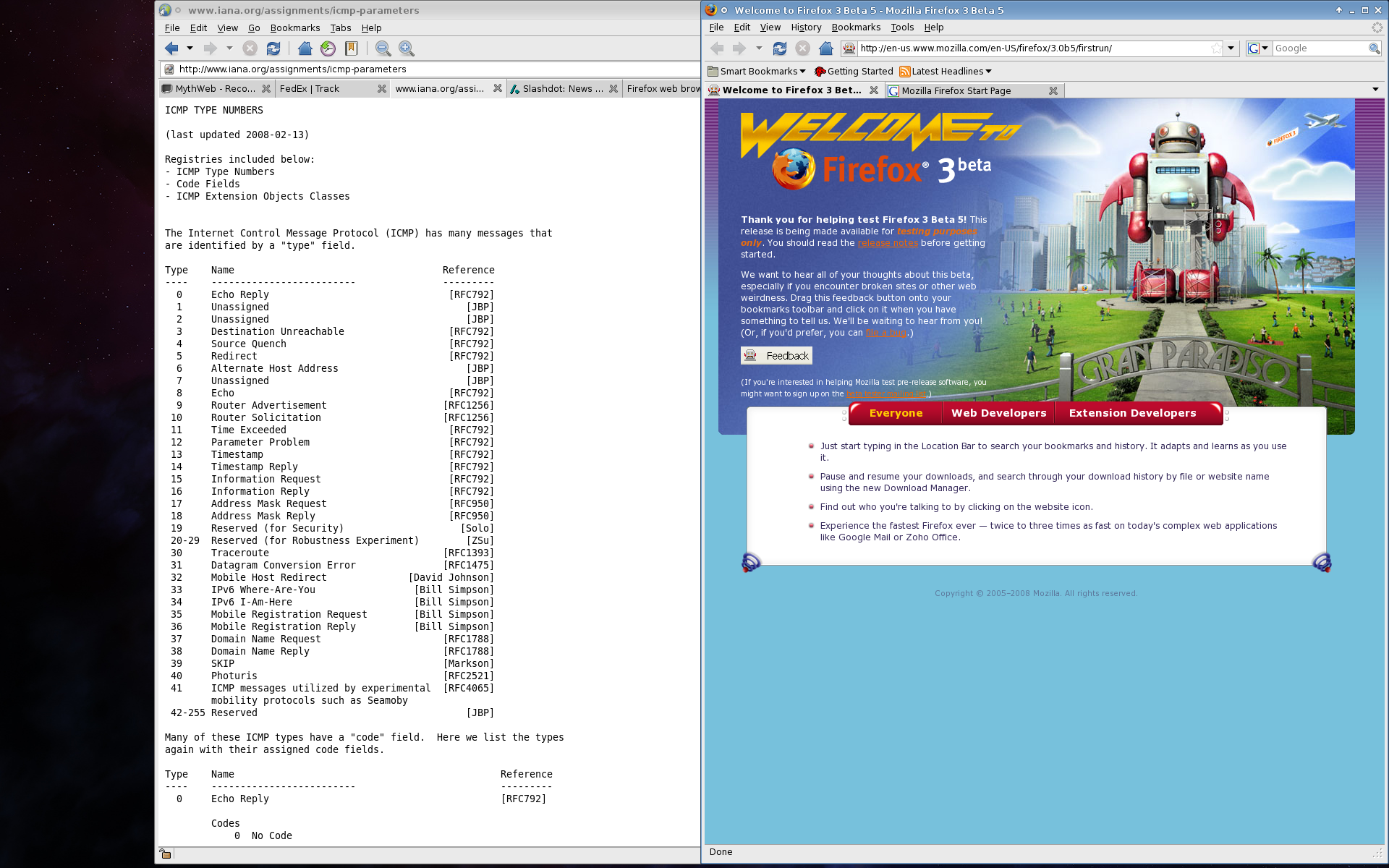Close the FedEx | Track tab

click(x=382, y=89)
